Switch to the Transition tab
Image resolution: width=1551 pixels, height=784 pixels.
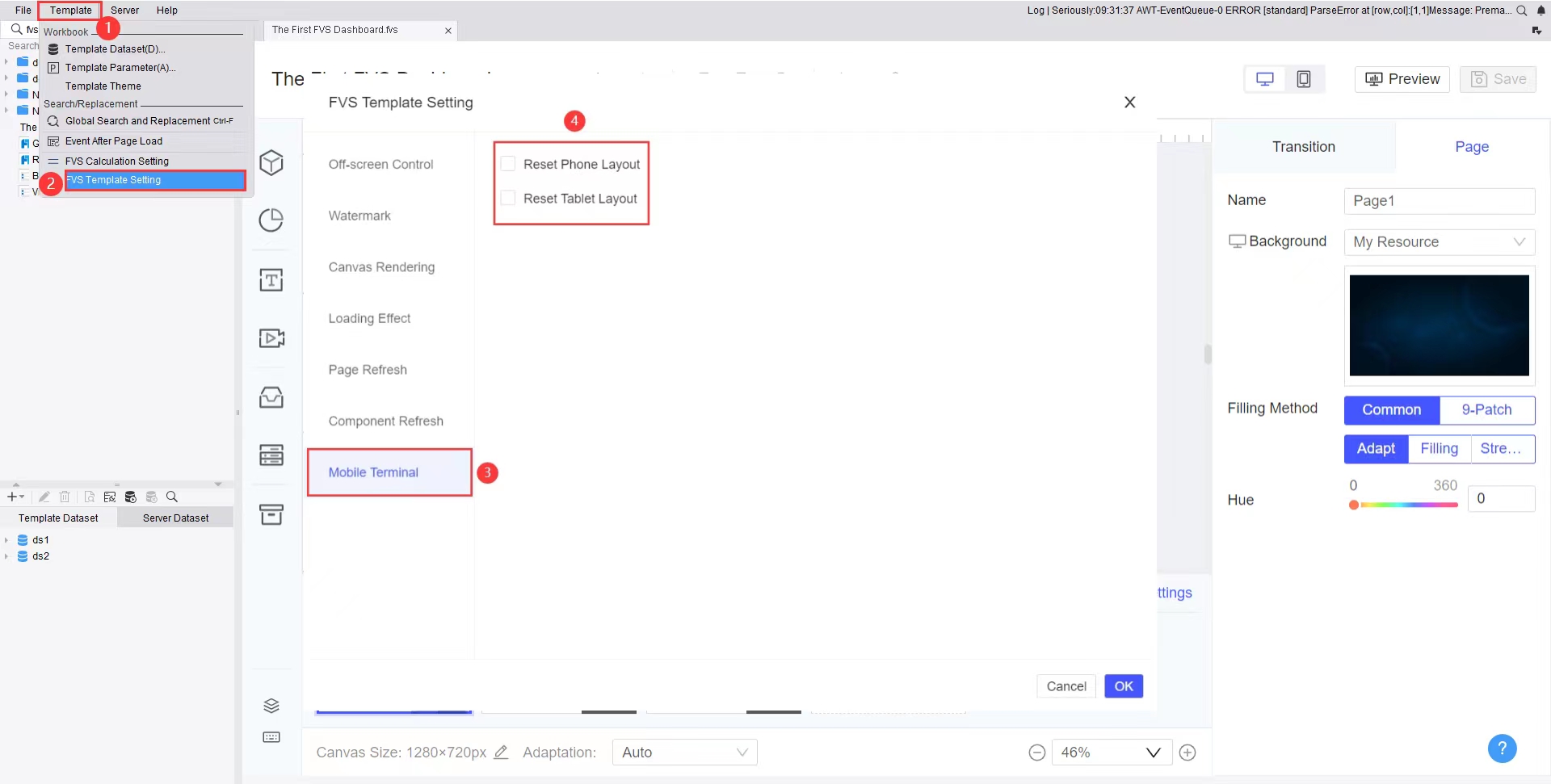(x=1303, y=147)
